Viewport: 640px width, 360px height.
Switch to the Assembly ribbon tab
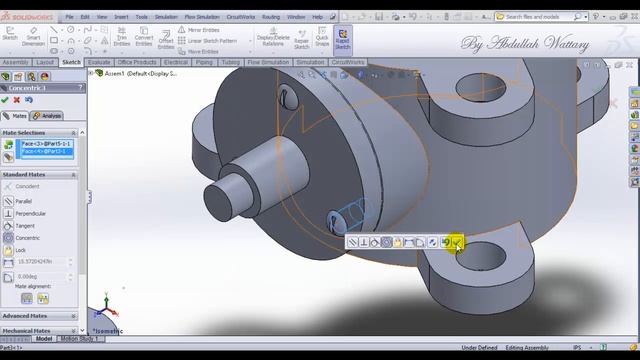(x=15, y=62)
